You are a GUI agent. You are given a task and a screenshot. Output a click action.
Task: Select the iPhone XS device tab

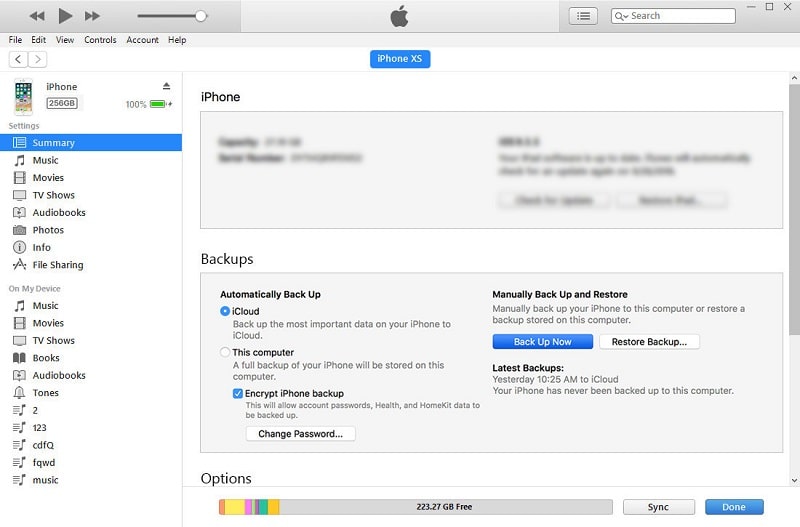coord(400,59)
